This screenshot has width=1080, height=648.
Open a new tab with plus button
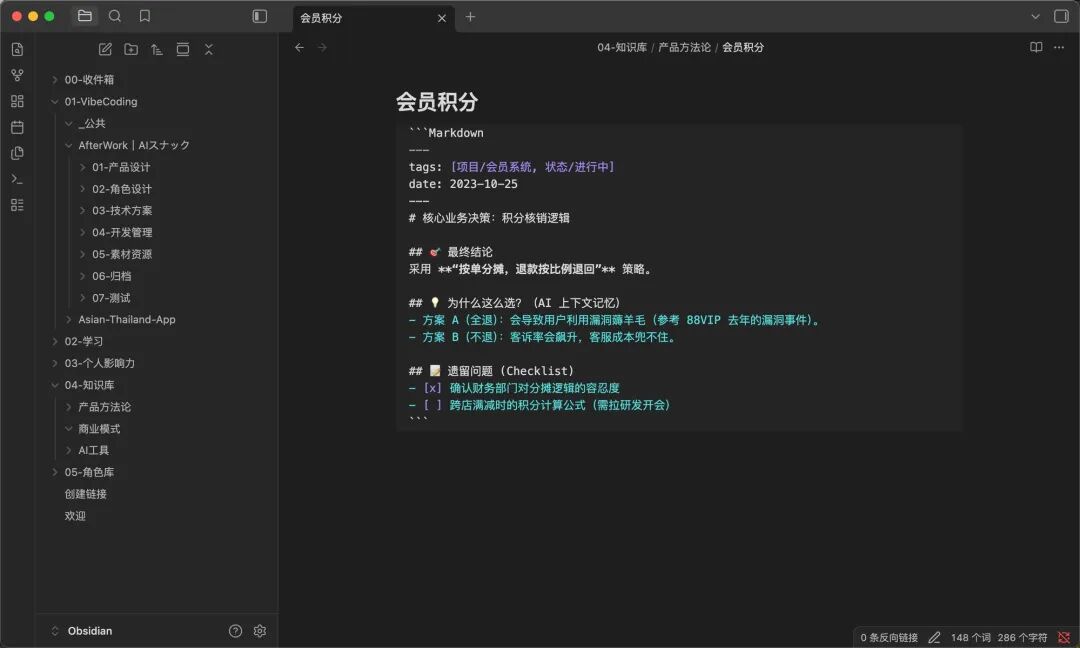pyautogui.click(x=470, y=17)
